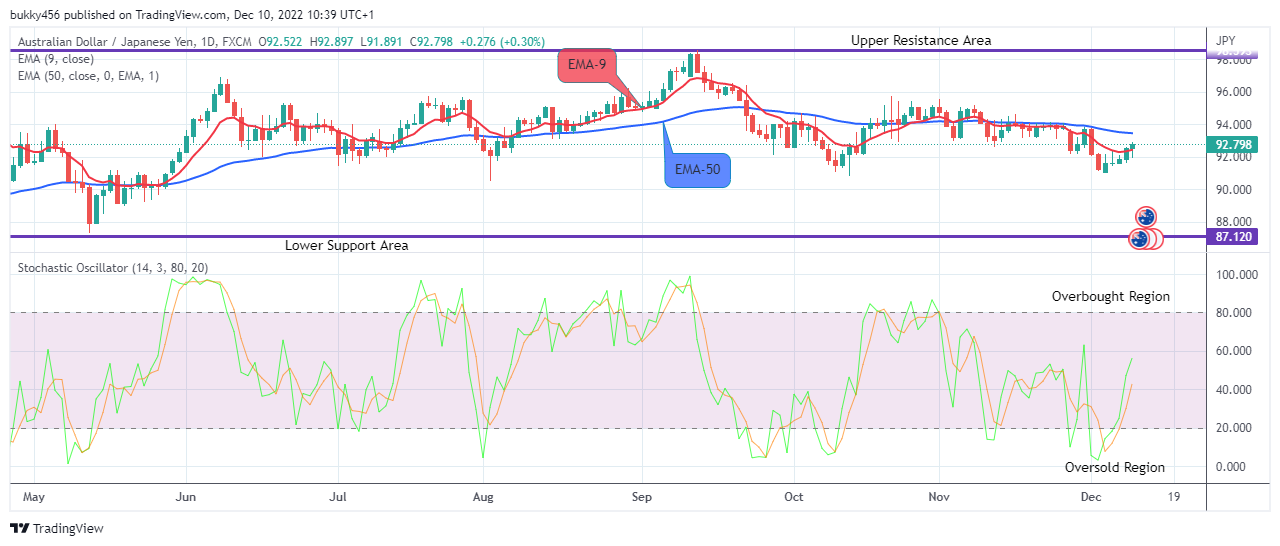Click the Oct label on the time axis

tap(794, 496)
